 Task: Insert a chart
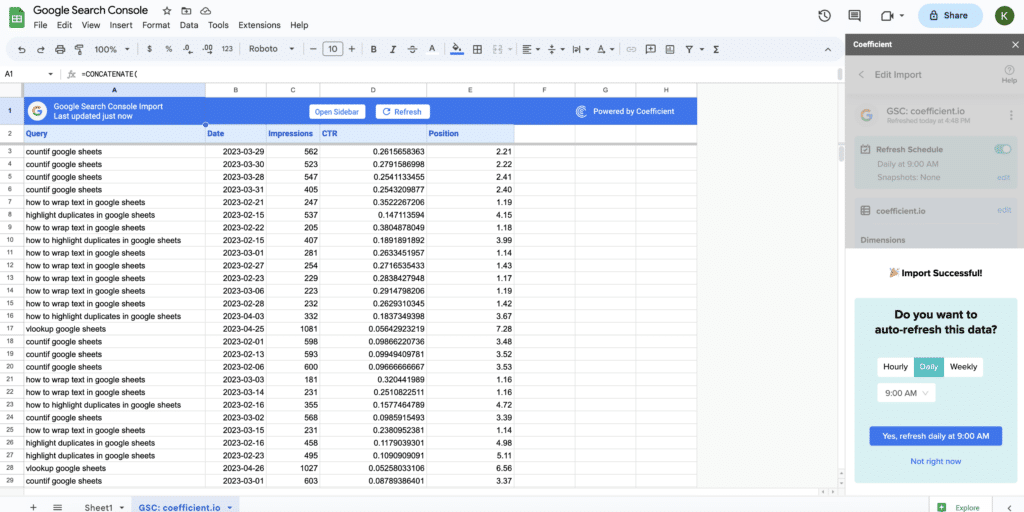(669, 49)
